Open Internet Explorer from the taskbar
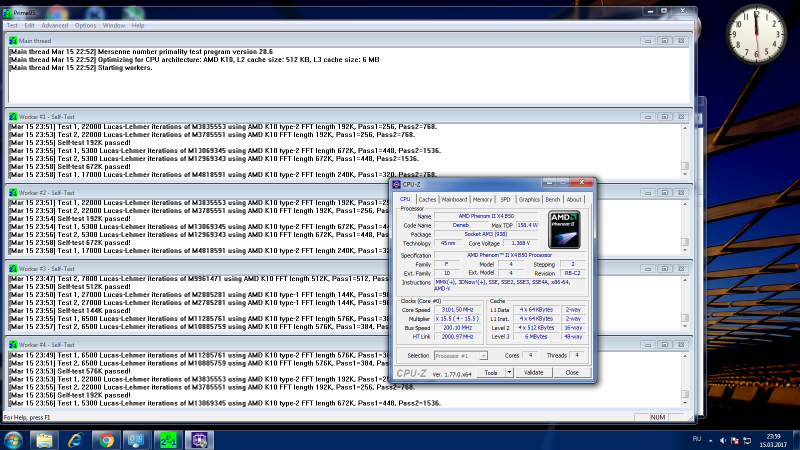 tap(75, 438)
